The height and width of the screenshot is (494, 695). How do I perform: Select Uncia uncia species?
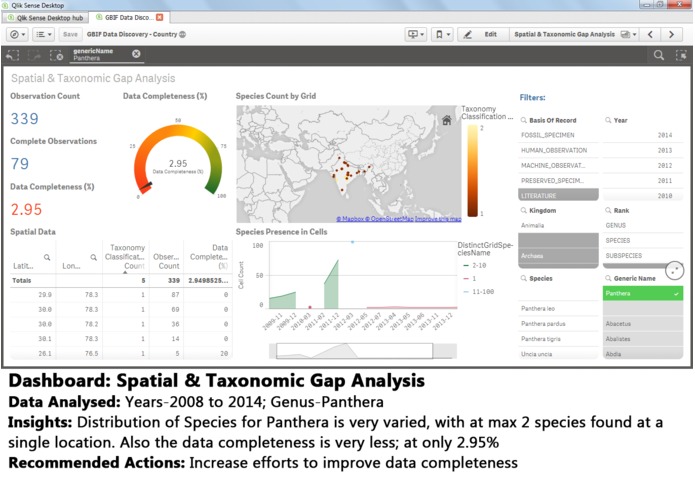pos(558,354)
